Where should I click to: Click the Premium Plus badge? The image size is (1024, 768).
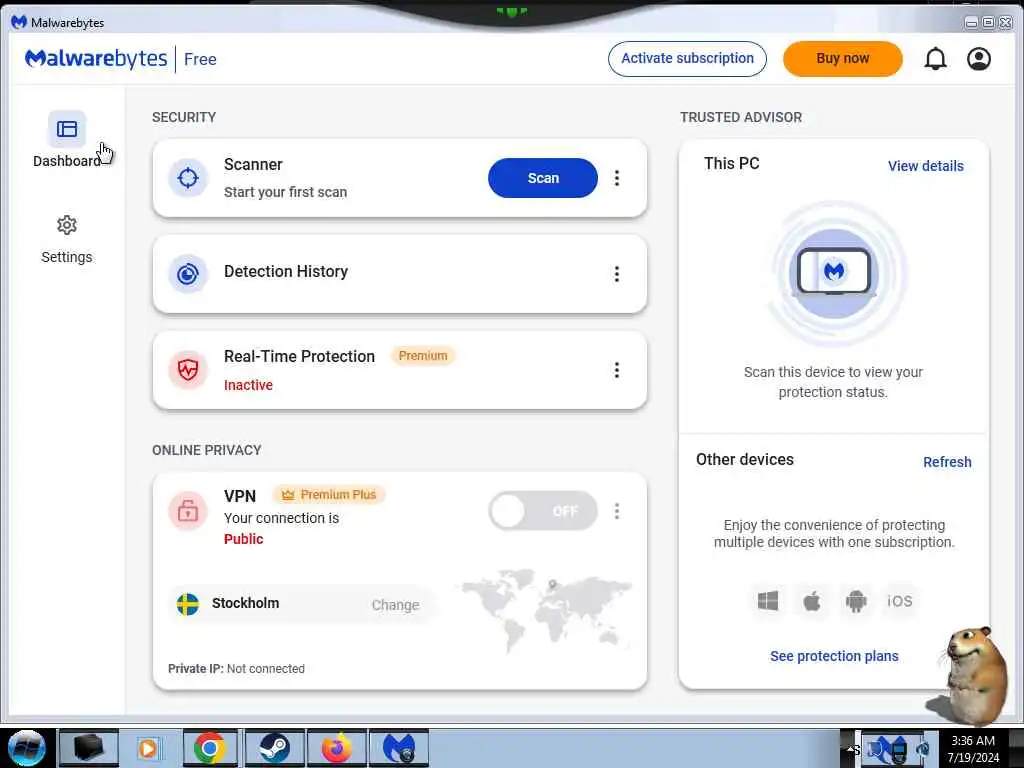click(x=329, y=495)
